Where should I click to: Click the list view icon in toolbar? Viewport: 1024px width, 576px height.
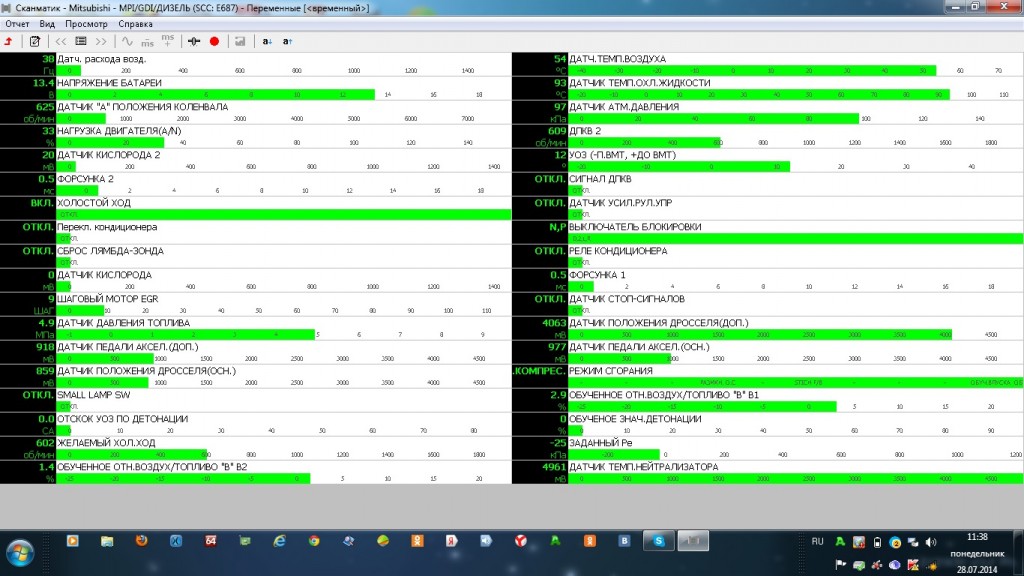point(81,41)
